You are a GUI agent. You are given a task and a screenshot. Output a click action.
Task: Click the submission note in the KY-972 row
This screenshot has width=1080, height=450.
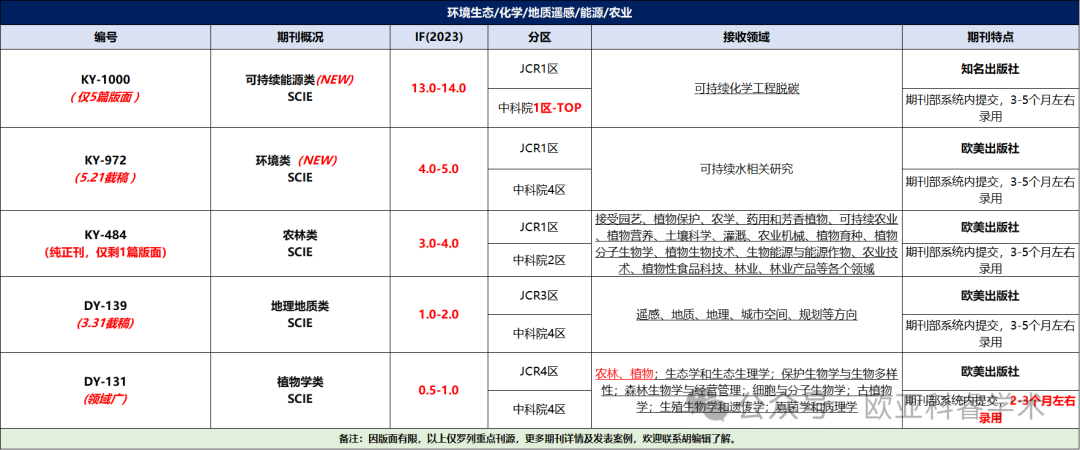pyautogui.click(x=990, y=189)
